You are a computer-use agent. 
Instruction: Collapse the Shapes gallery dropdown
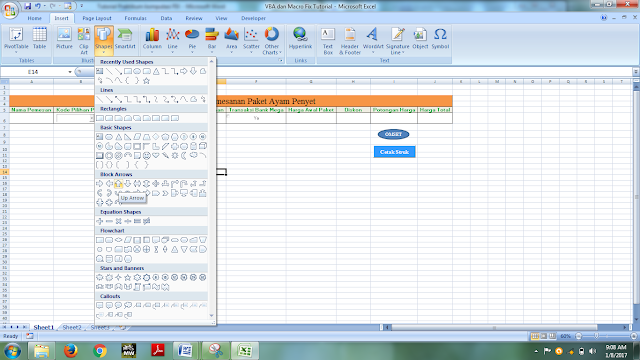click(104, 40)
